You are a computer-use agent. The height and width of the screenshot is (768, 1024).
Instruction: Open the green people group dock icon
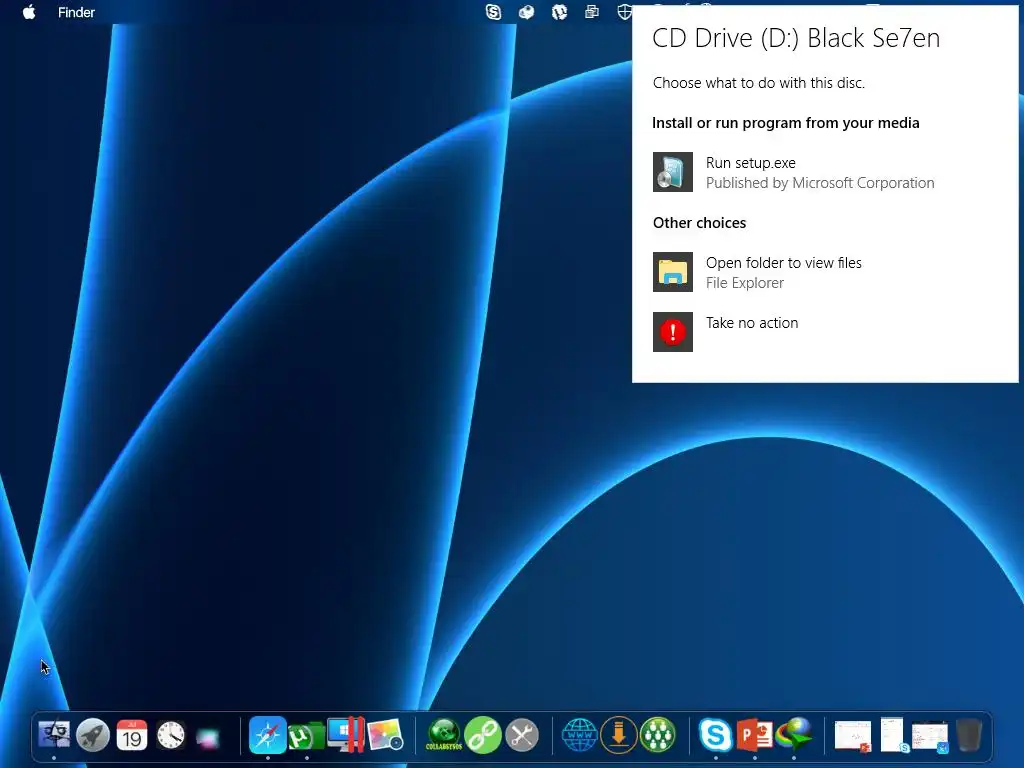click(x=658, y=735)
